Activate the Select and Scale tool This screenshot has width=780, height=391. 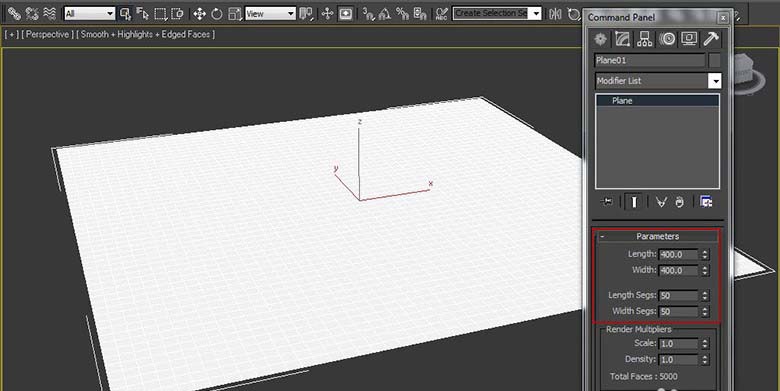click(x=235, y=14)
